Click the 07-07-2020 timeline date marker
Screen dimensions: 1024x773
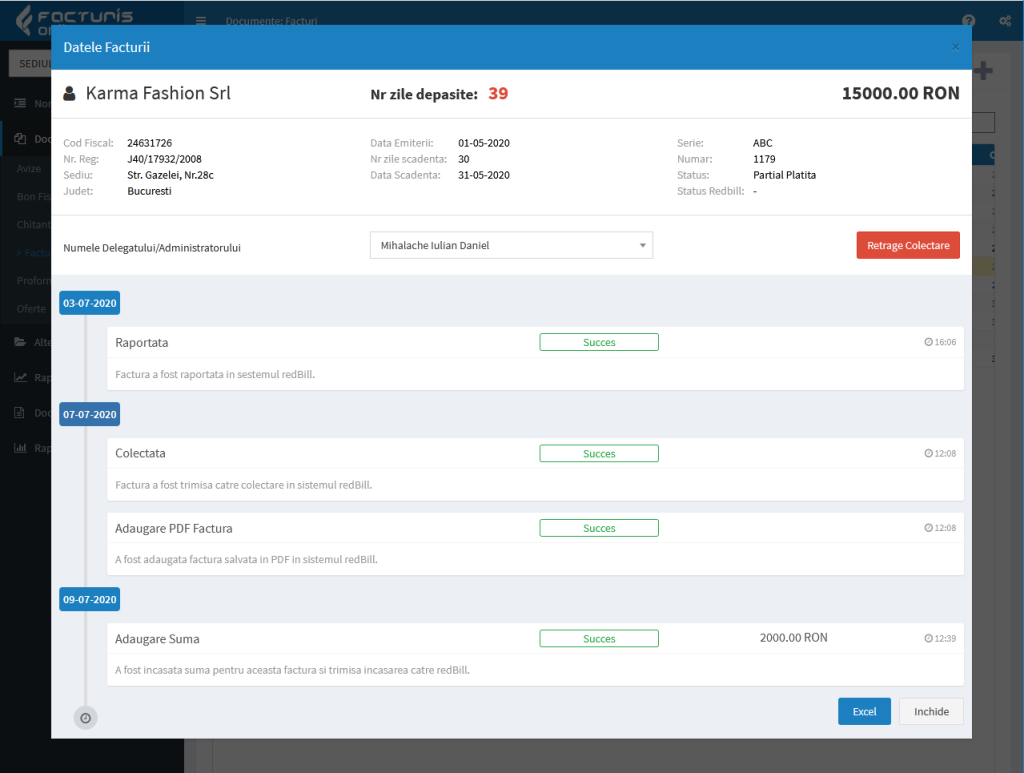pos(90,414)
